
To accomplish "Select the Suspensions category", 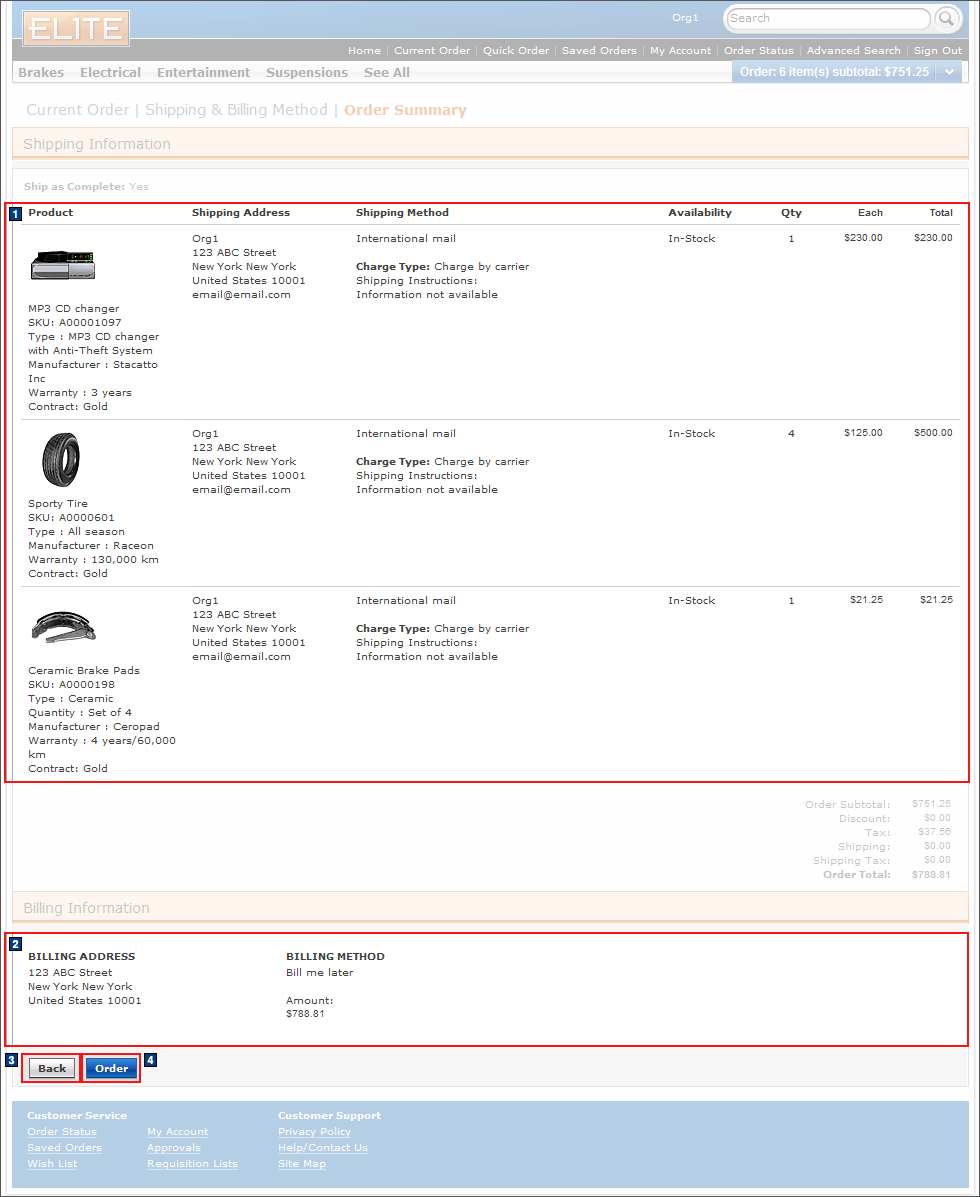I will tap(307, 71).
